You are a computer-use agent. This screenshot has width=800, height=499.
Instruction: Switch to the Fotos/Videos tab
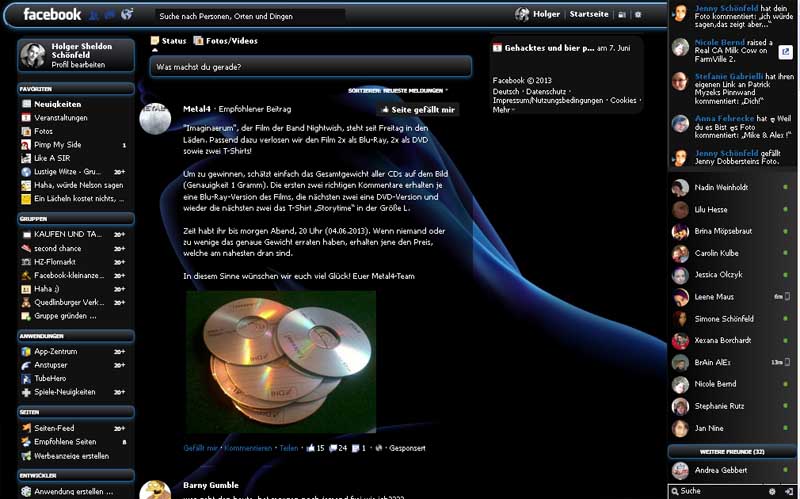[226, 41]
